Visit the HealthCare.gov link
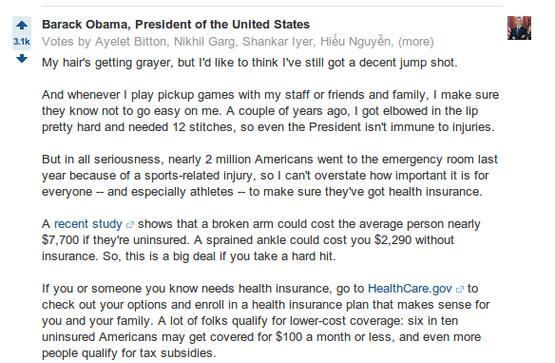 (410, 288)
